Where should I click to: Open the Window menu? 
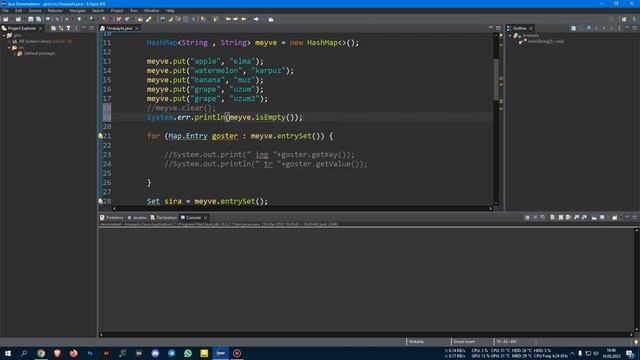click(x=151, y=11)
